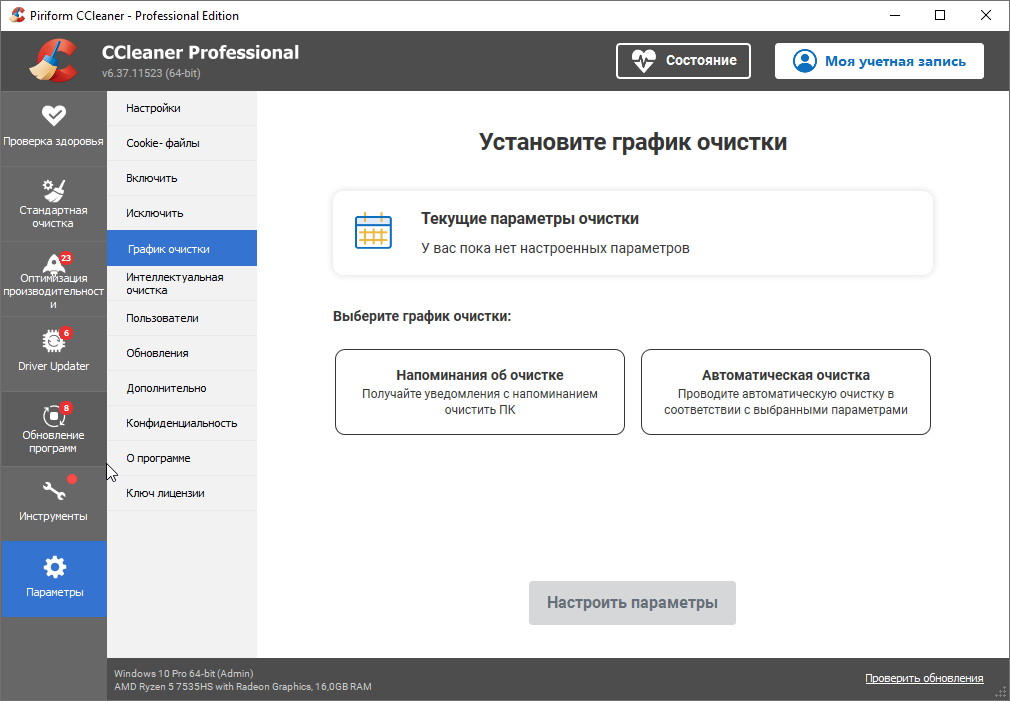Viewport: 1010px width, 701px height.
Task: Open Обновление программ icon
Action: [55, 415]
